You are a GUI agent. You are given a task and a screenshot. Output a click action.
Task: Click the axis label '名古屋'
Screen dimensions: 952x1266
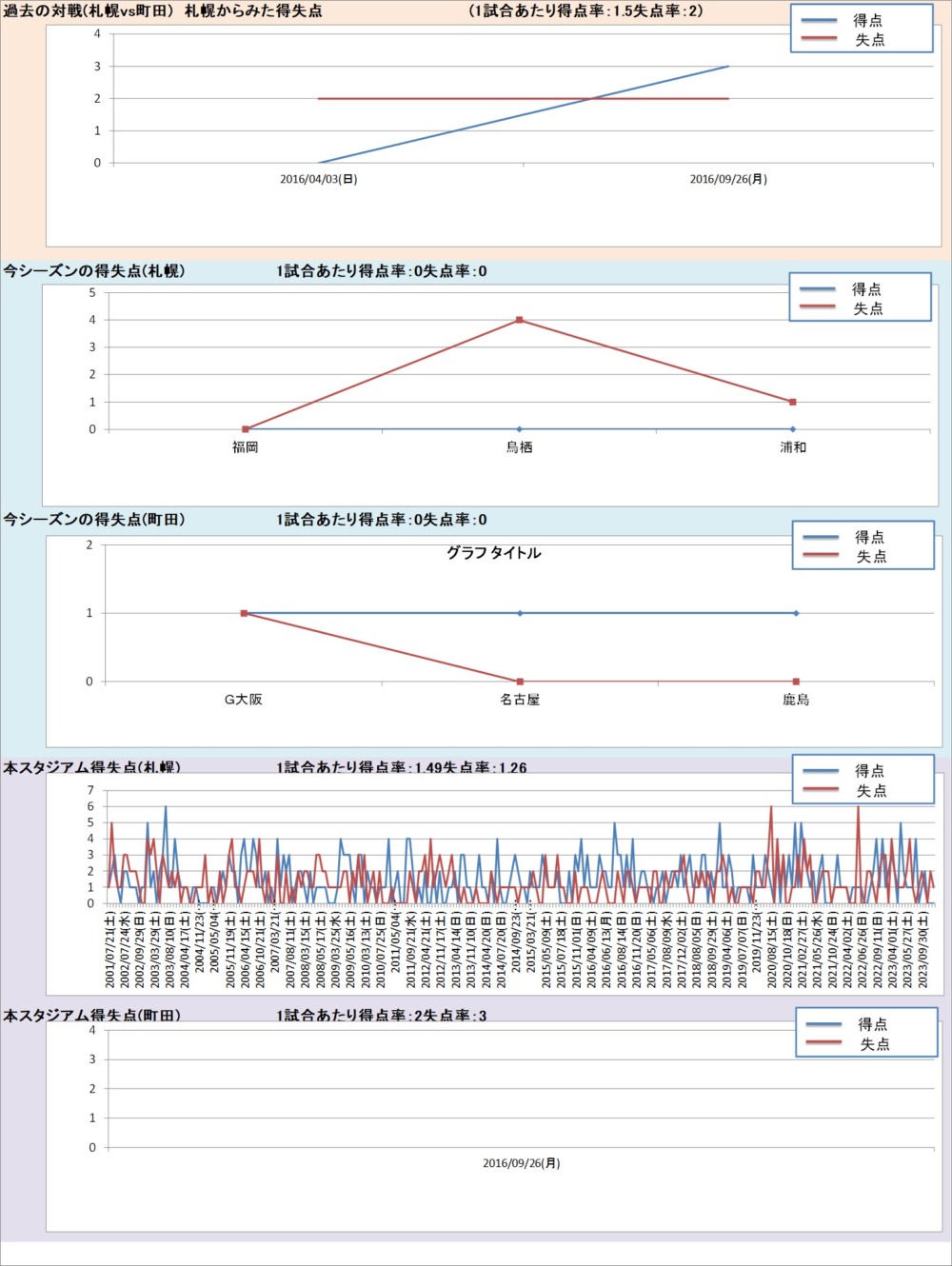click(x=520, y=700)
